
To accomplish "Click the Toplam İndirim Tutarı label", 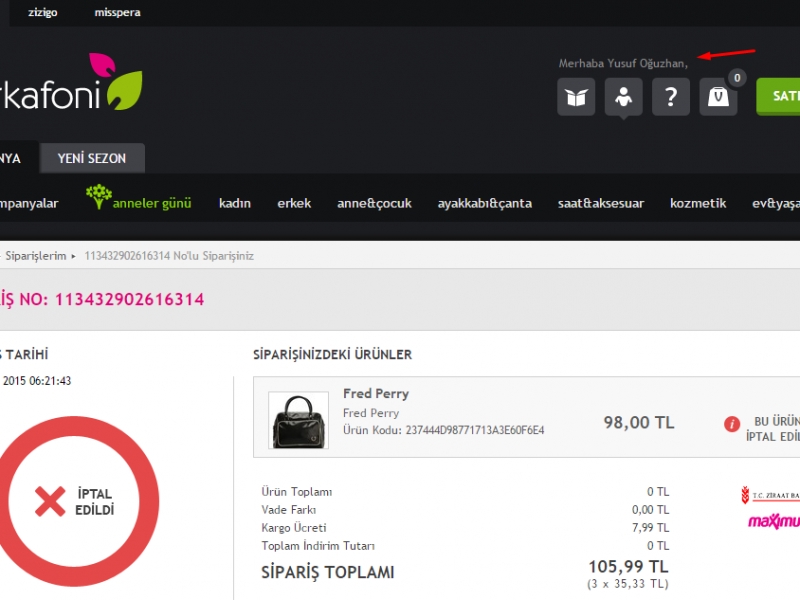I will pyautogui.click(x=318, y=546).
